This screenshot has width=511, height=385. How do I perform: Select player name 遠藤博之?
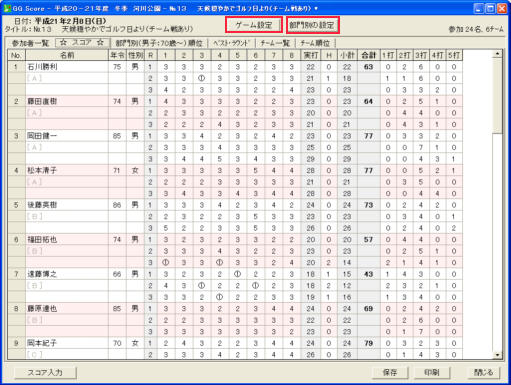tap(42, 274)
